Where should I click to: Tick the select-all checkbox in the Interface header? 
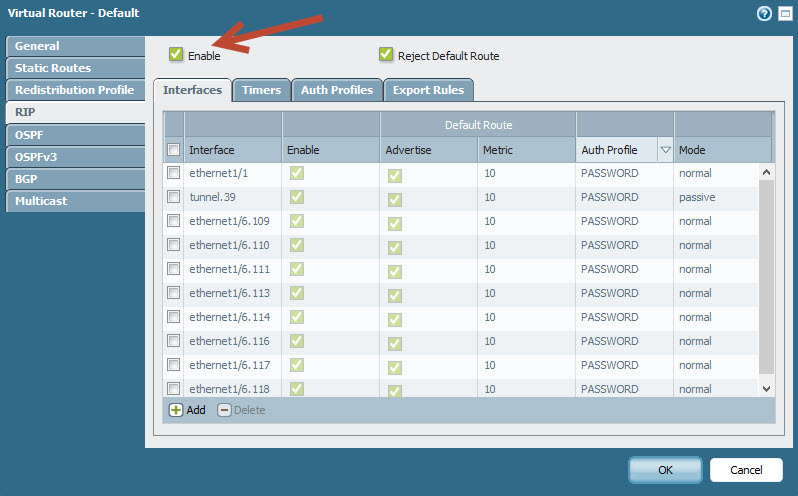174,150
